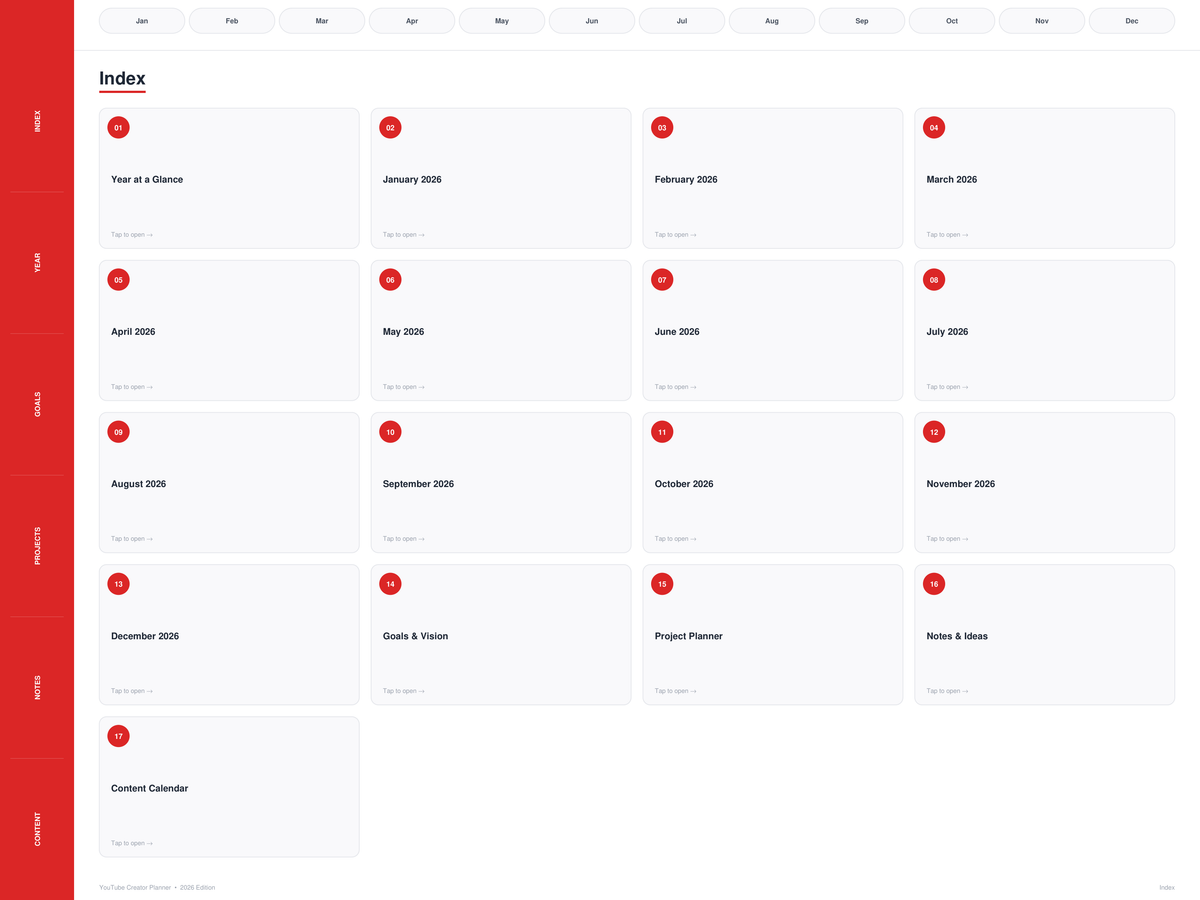1200x900 pixels.
Task: Click the 16 circle badge
Action: [934, 584]
